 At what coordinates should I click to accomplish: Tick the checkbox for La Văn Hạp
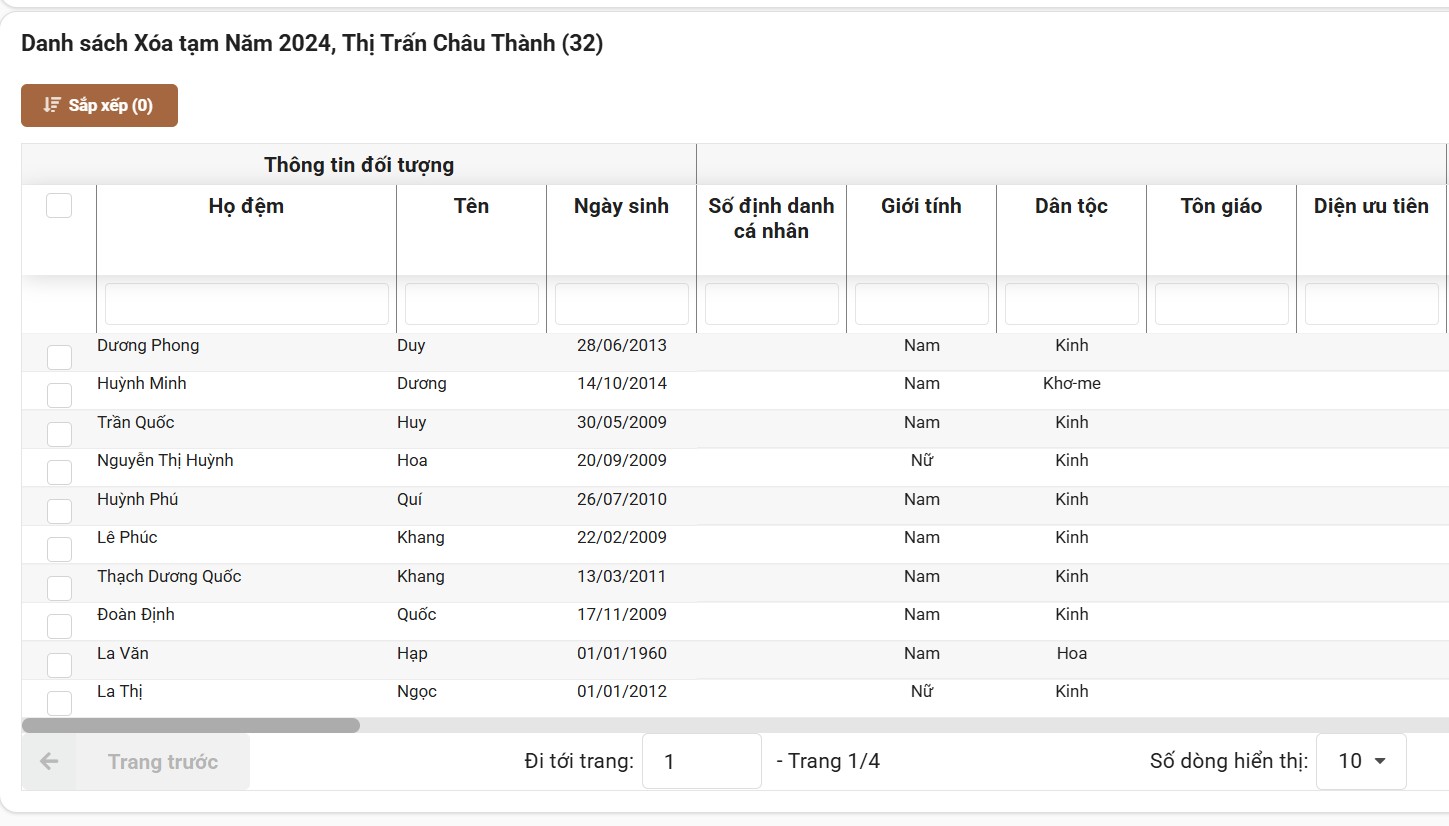(60, 665)
